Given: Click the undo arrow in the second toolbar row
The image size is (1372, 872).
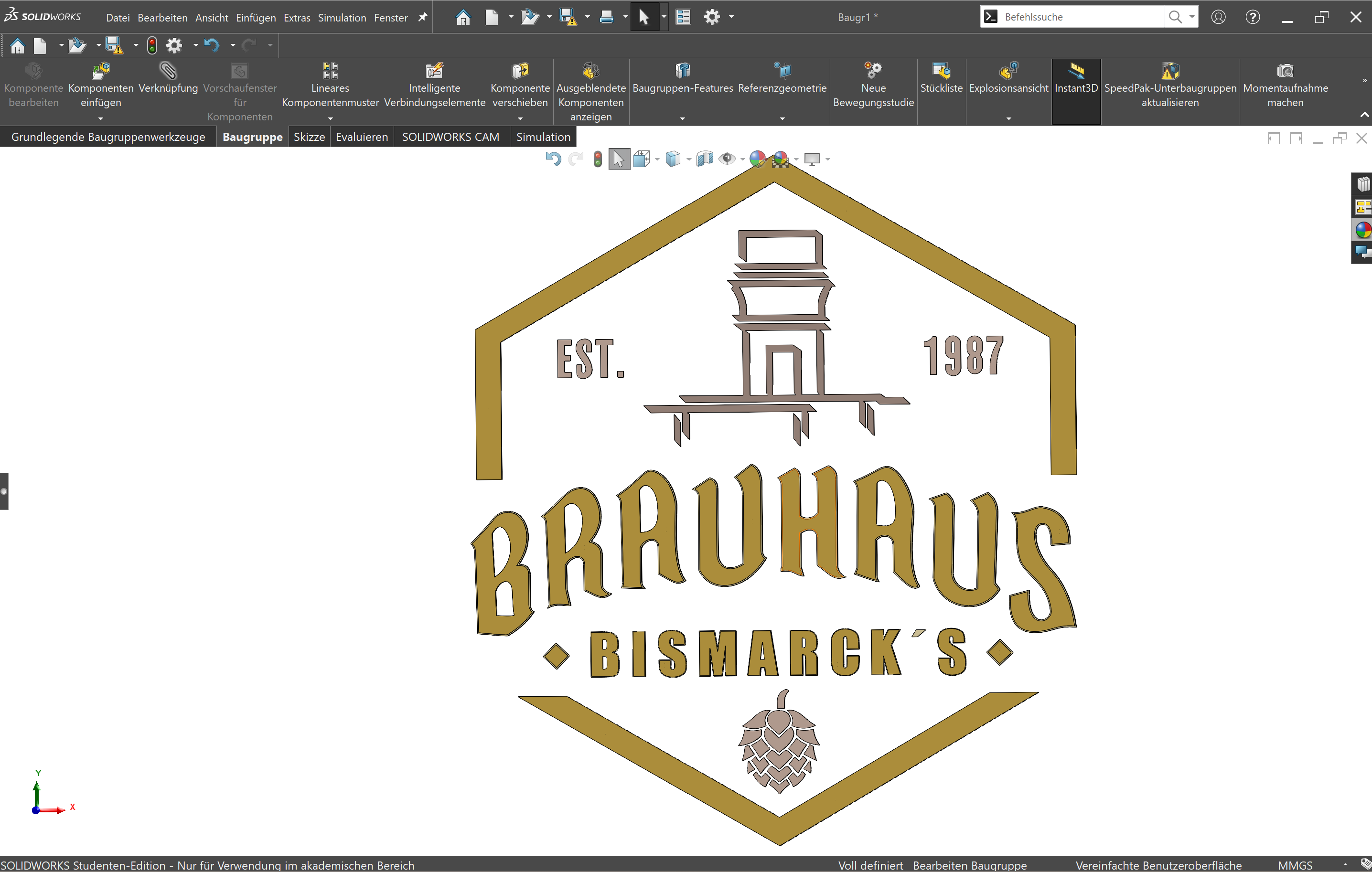Looking at the screenshot, I should pos(211,45).
